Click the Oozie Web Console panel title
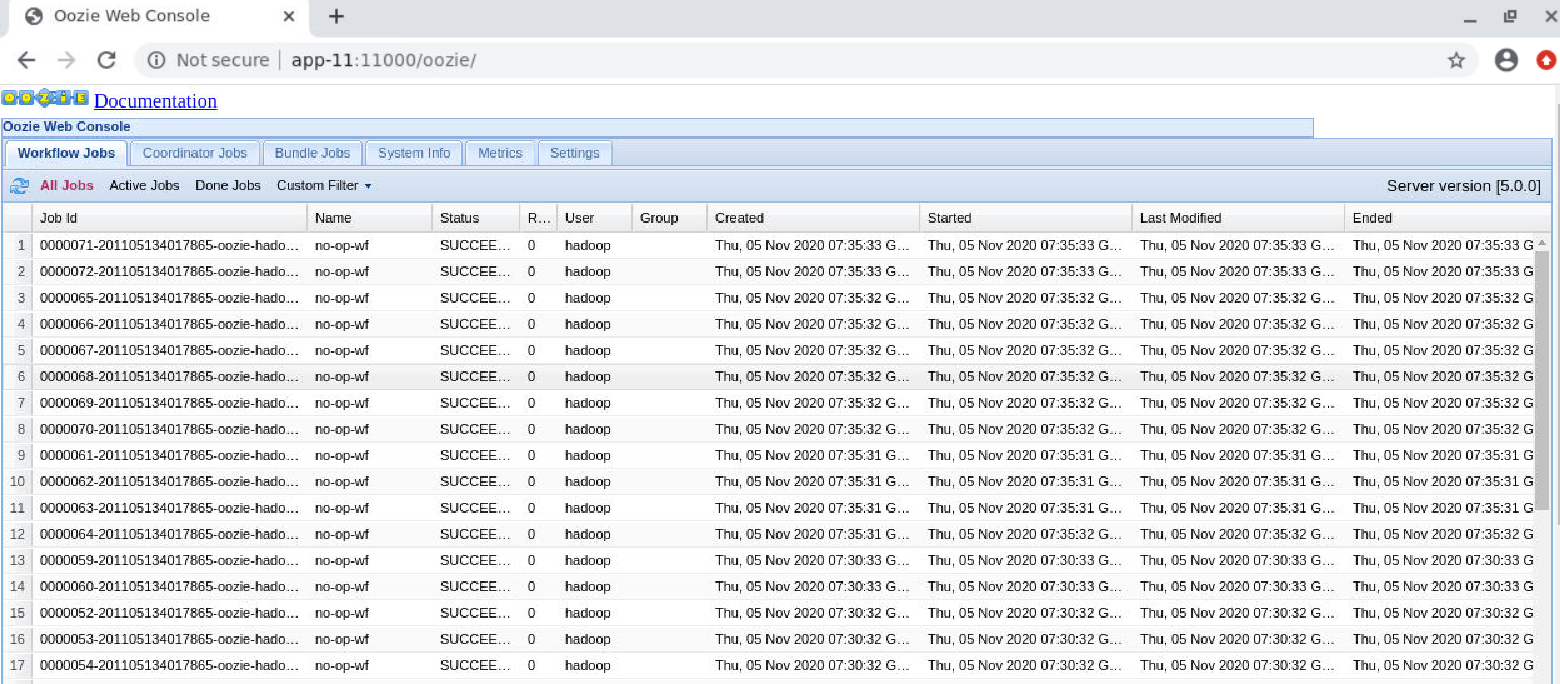Viewport: 1560px width, 684px height. (66, 127)
